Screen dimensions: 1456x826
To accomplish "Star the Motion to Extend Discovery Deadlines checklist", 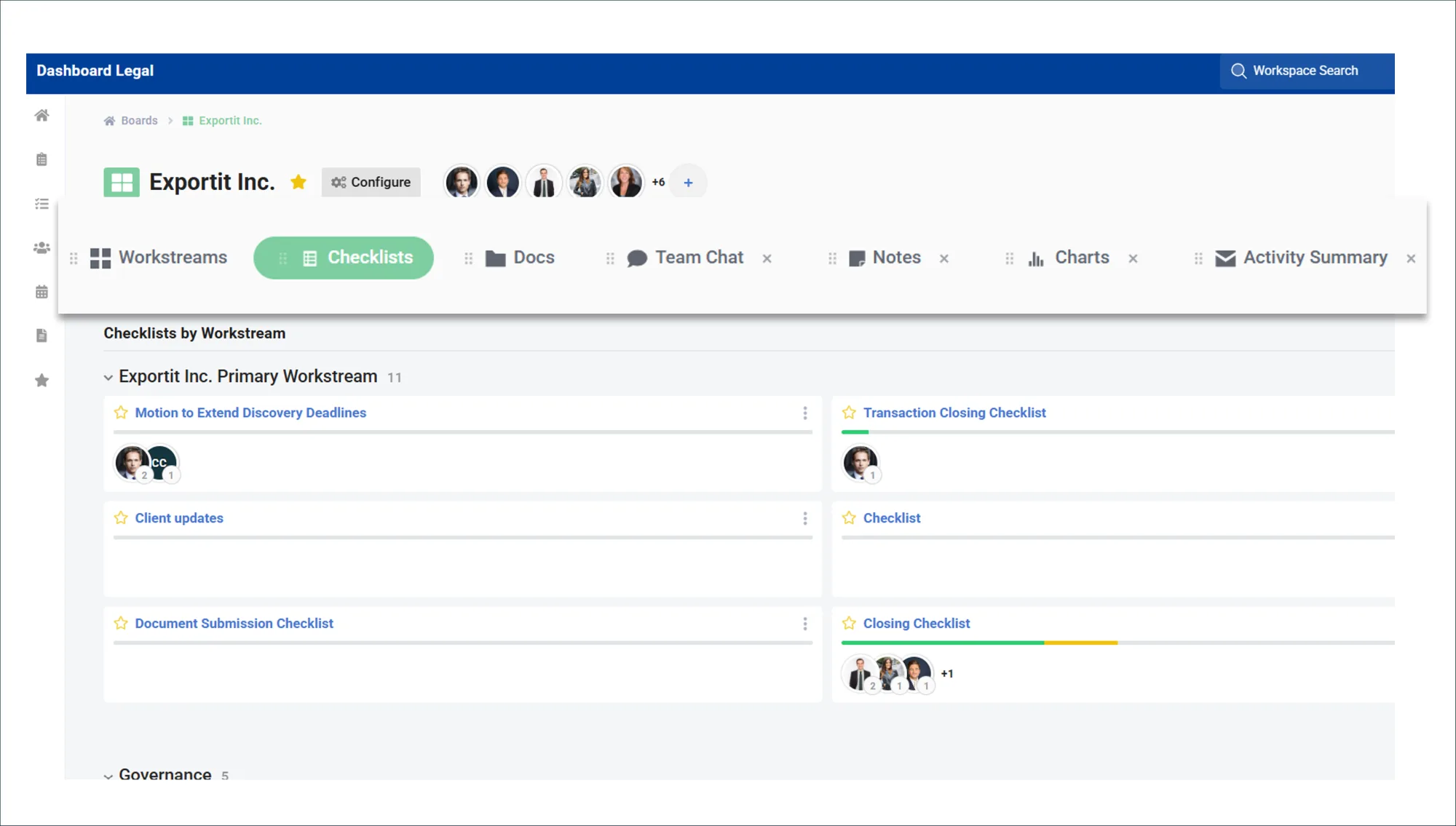I will point(121,413).
